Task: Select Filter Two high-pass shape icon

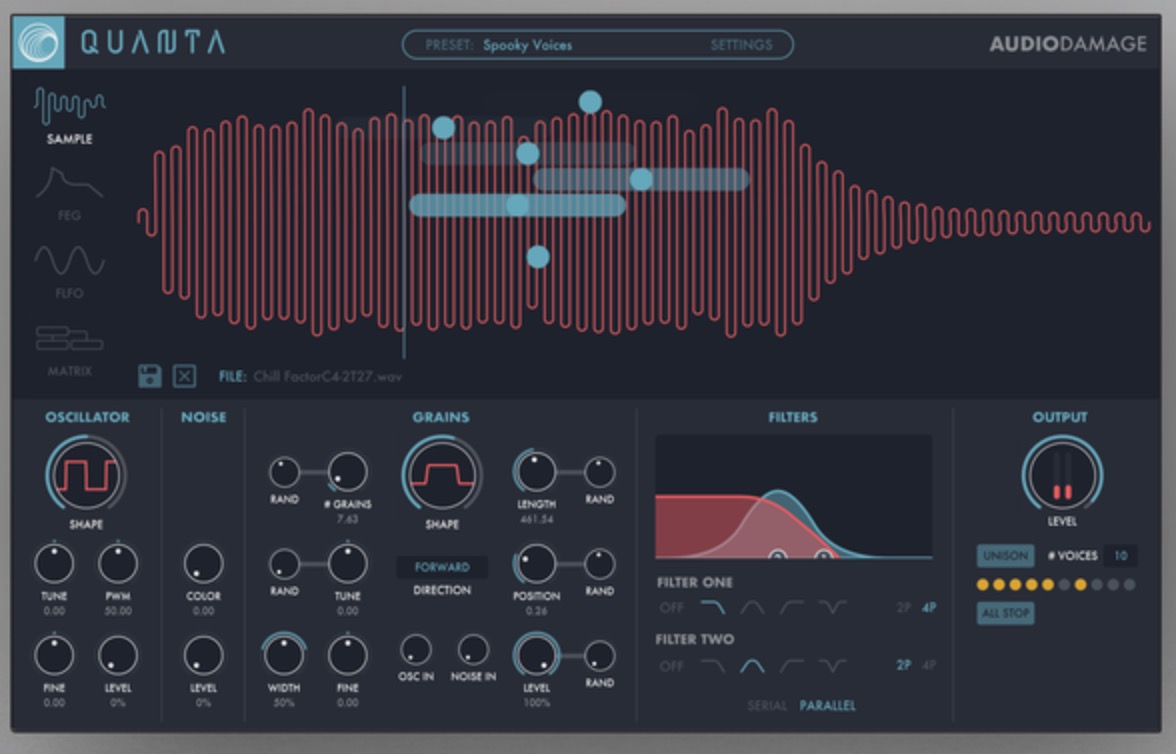Action: pos(792,665)
